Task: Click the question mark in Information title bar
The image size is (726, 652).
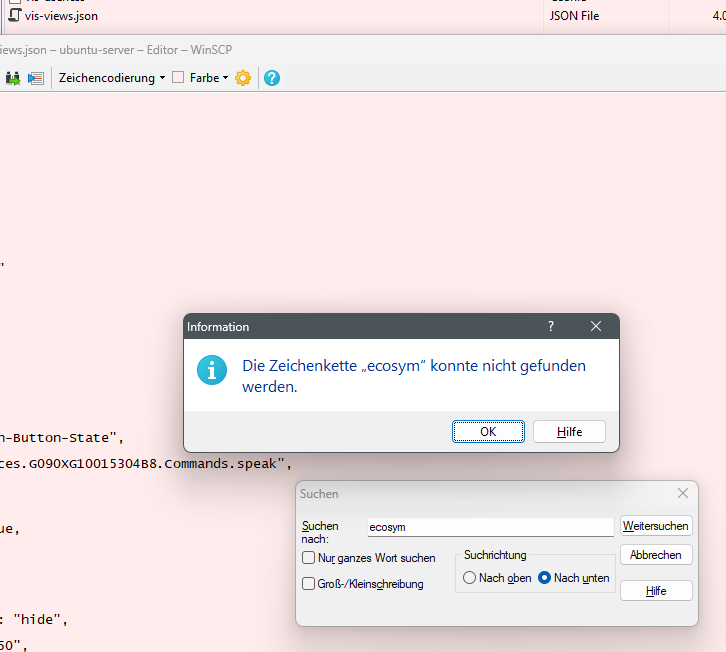Action: 551,327
